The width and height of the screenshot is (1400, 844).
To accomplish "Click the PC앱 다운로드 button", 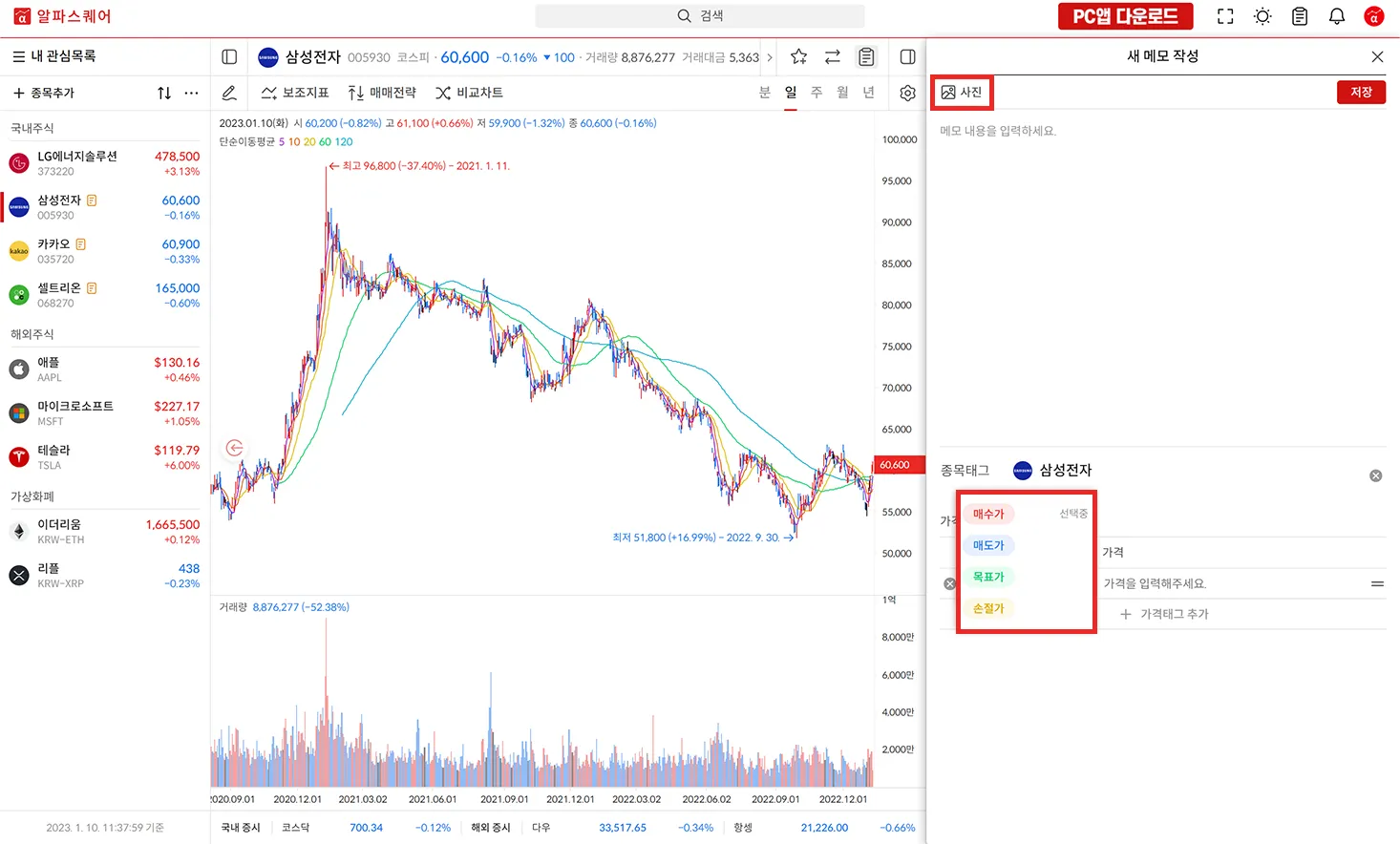I will [1125, 16].
